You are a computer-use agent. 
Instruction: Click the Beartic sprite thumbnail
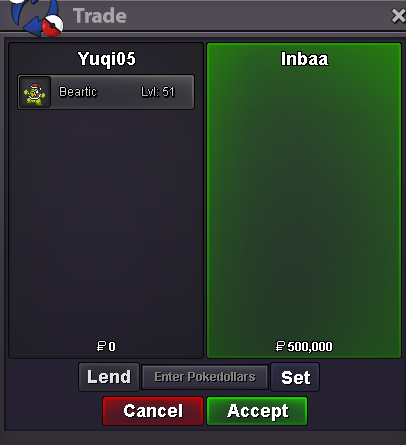(35, 92)
